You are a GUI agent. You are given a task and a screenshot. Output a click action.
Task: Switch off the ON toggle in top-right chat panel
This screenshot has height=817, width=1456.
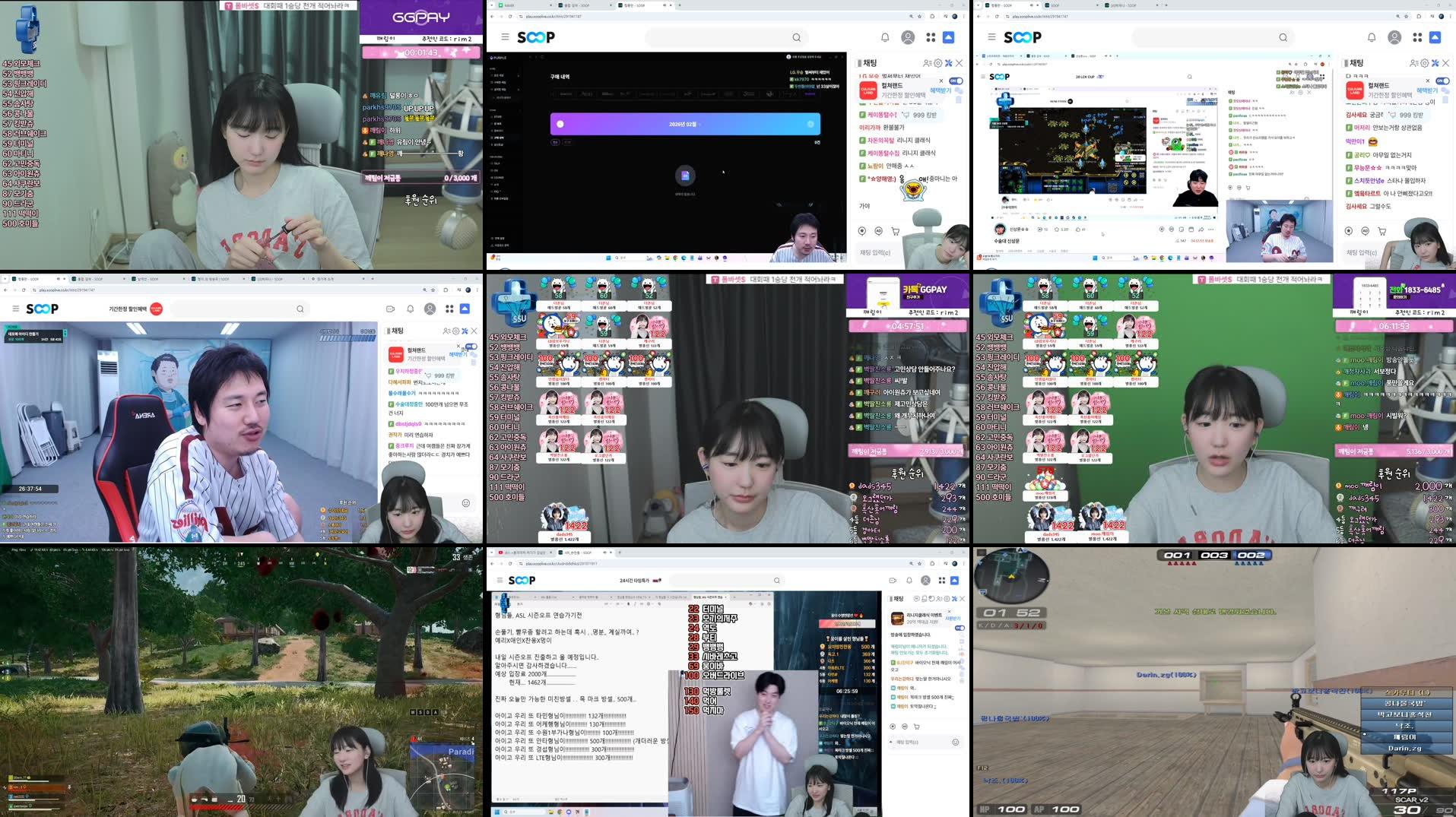pyautogui.click(x=1442, y=81)
